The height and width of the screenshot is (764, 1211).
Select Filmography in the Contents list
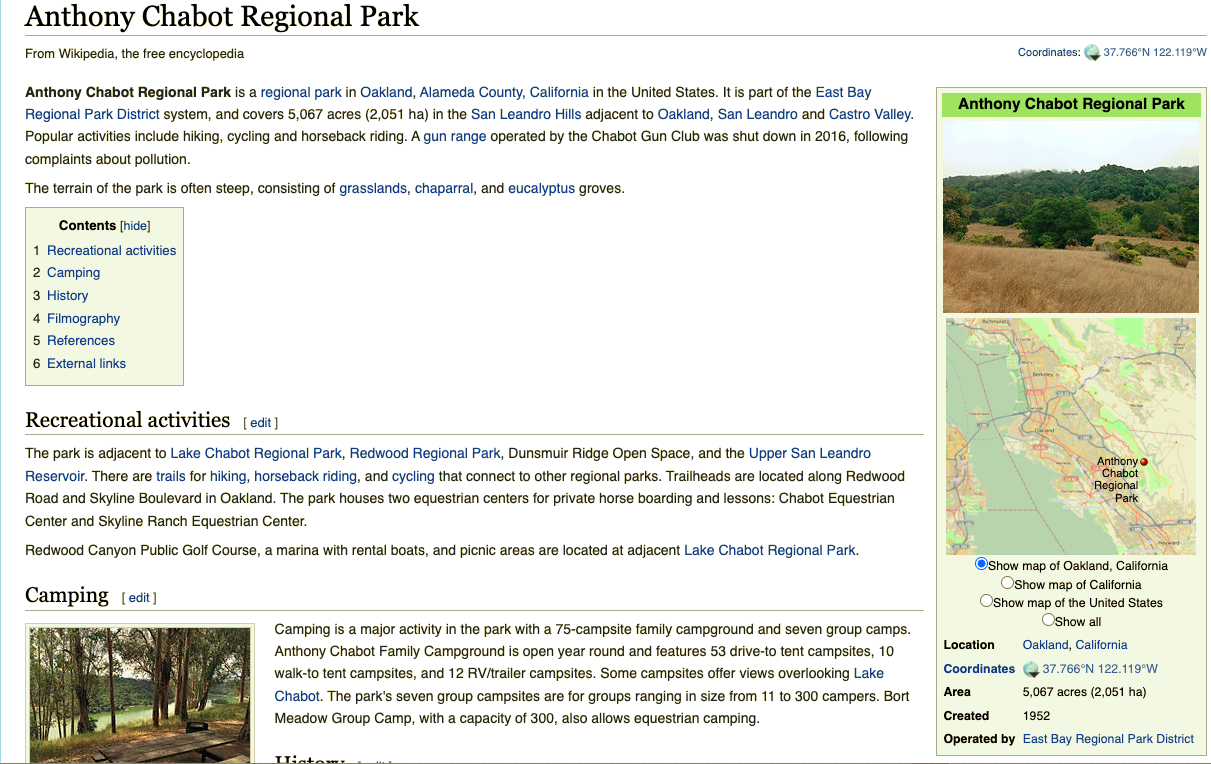(83, 319)
